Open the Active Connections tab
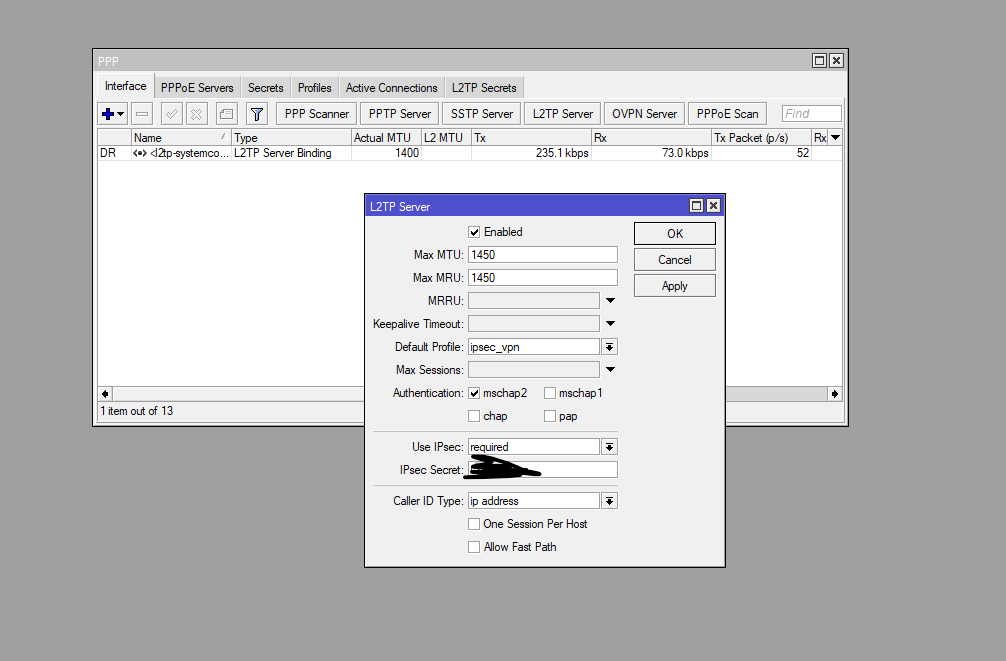Screen dimensions: 1006x661 (391, 88)
